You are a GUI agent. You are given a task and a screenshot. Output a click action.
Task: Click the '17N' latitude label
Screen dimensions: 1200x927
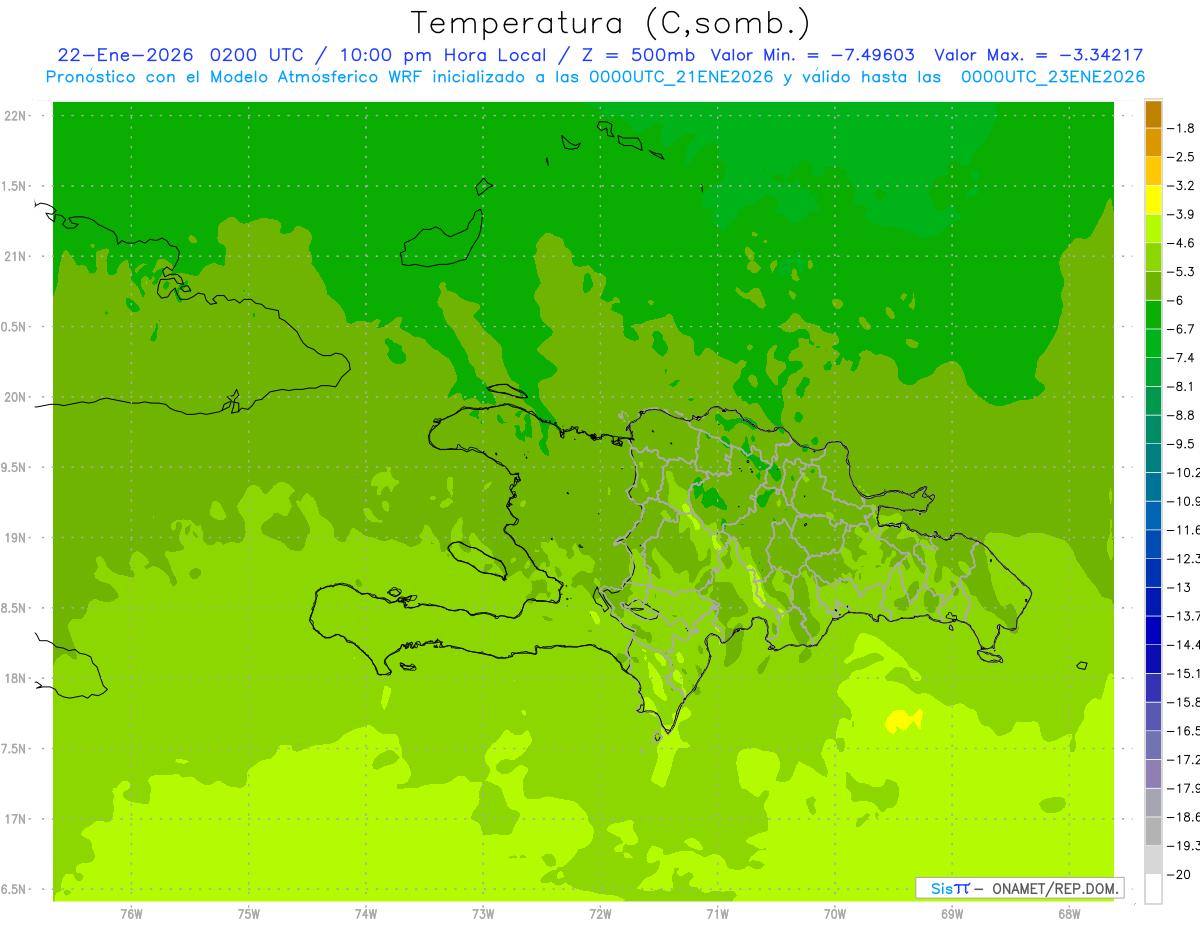point(16,820)
